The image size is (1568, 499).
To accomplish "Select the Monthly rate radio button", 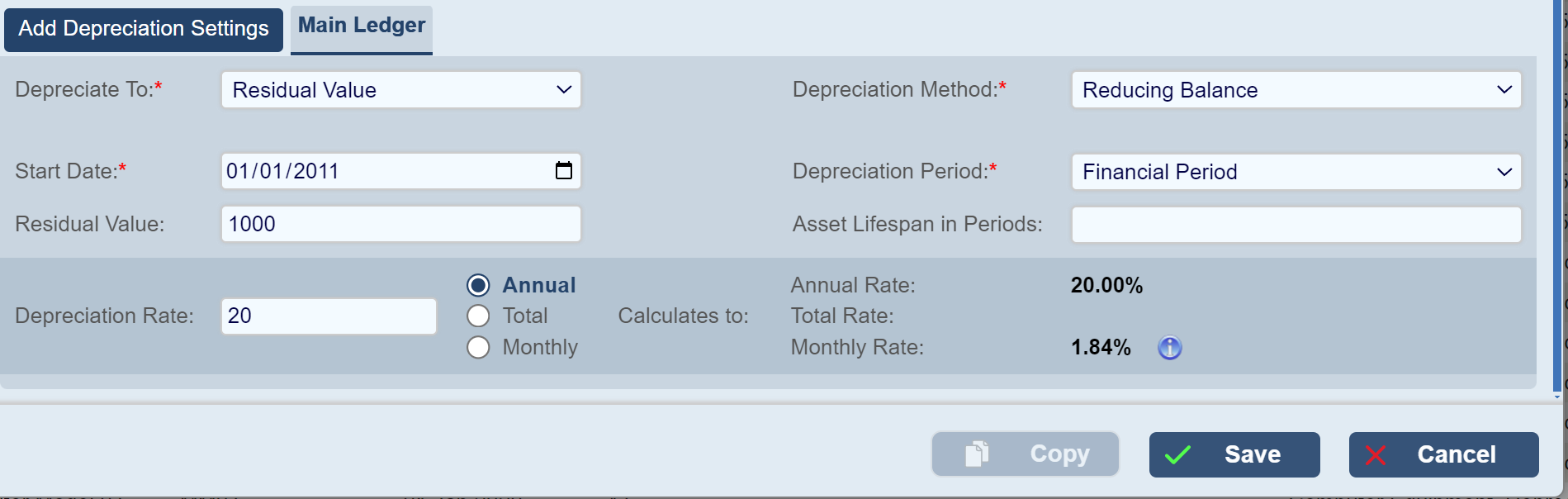I will coord(479,347).
